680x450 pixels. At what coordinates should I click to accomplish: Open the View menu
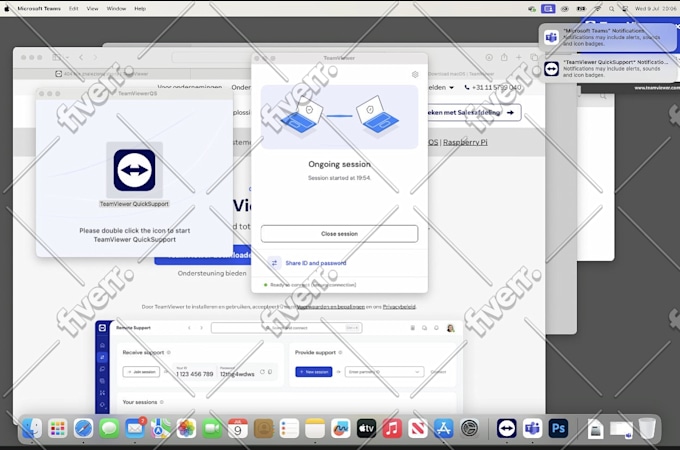(92, 9)
